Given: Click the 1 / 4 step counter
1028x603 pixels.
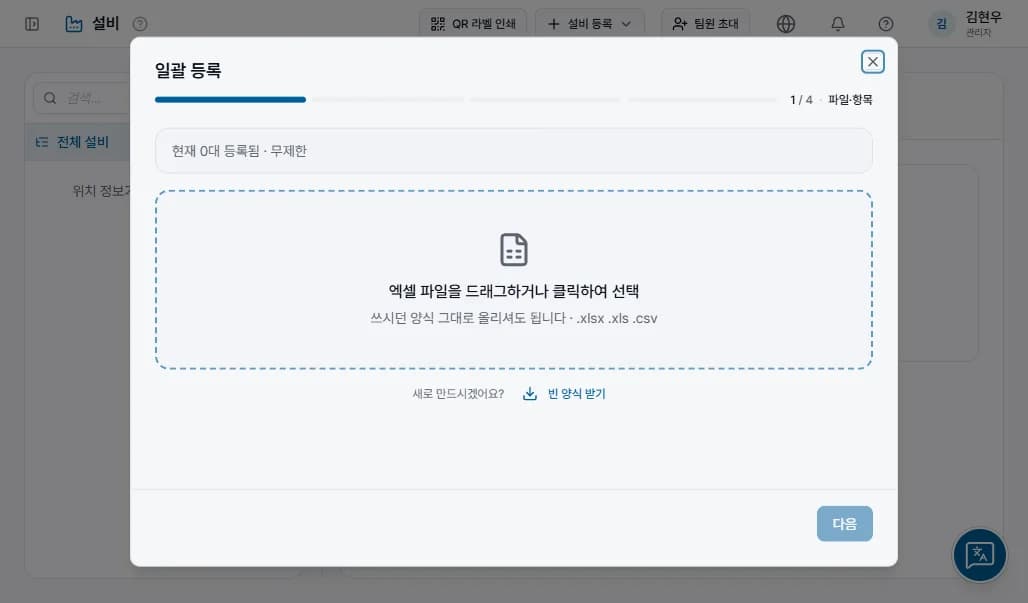Looking at the screenshot, I should [x=801, y=100].
